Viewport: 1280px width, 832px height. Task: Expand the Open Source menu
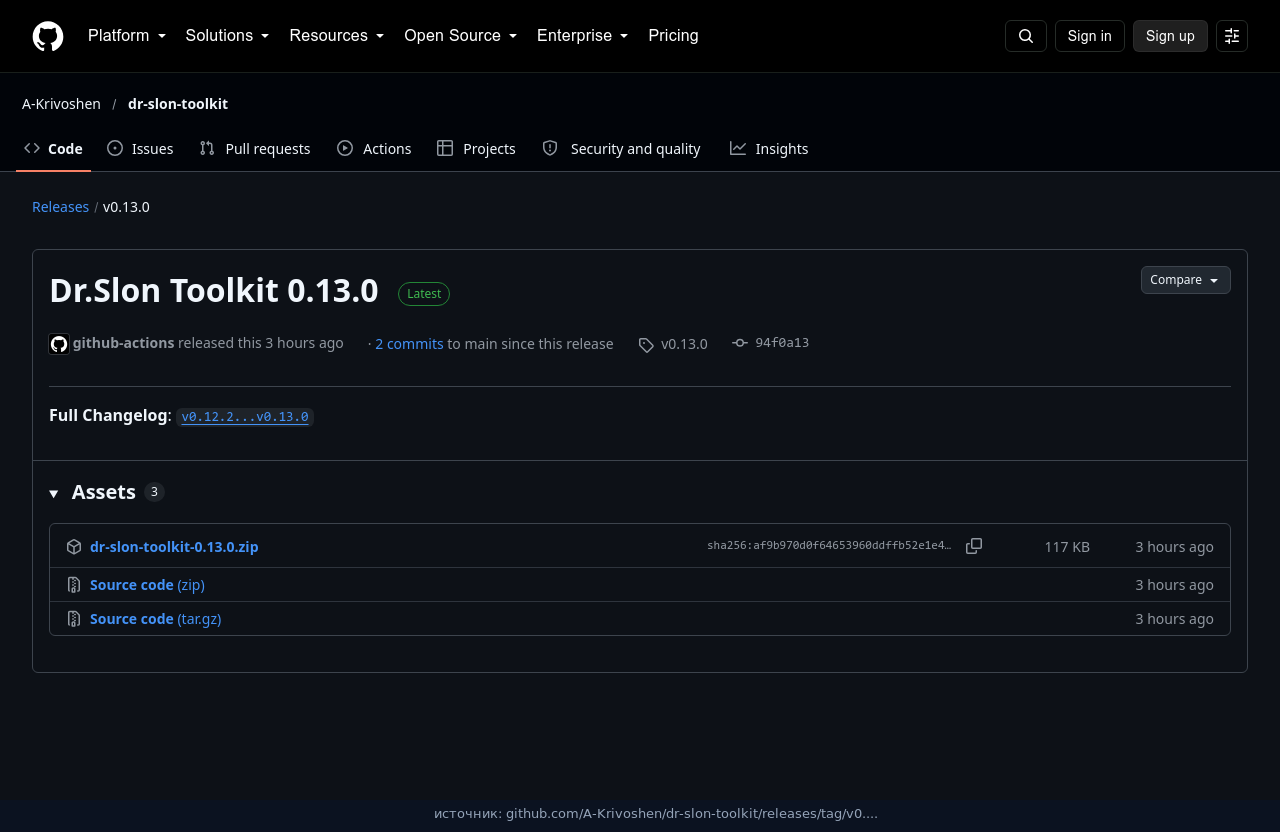(x=461, y=36)
